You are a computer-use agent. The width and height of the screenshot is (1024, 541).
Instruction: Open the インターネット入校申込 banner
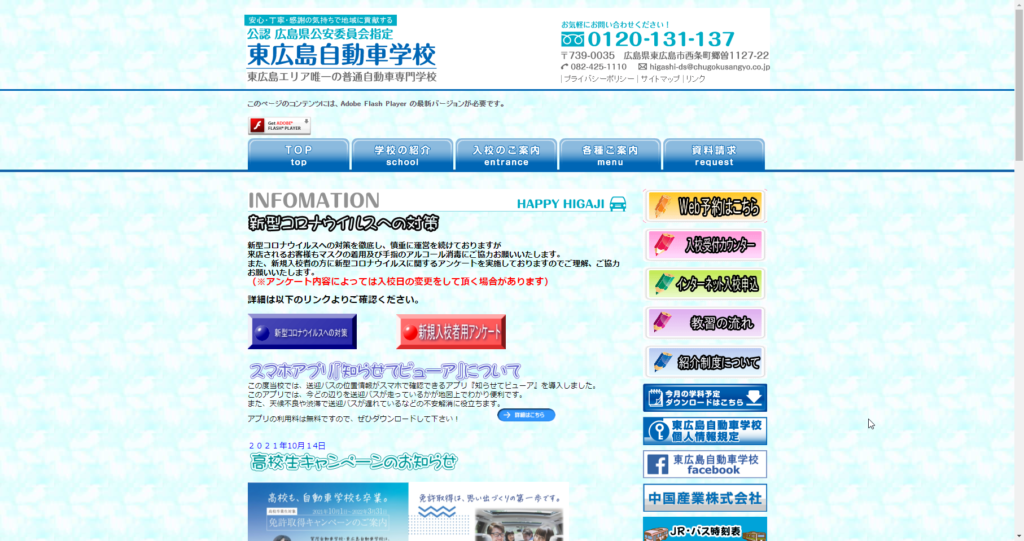[x=705, y=284]
